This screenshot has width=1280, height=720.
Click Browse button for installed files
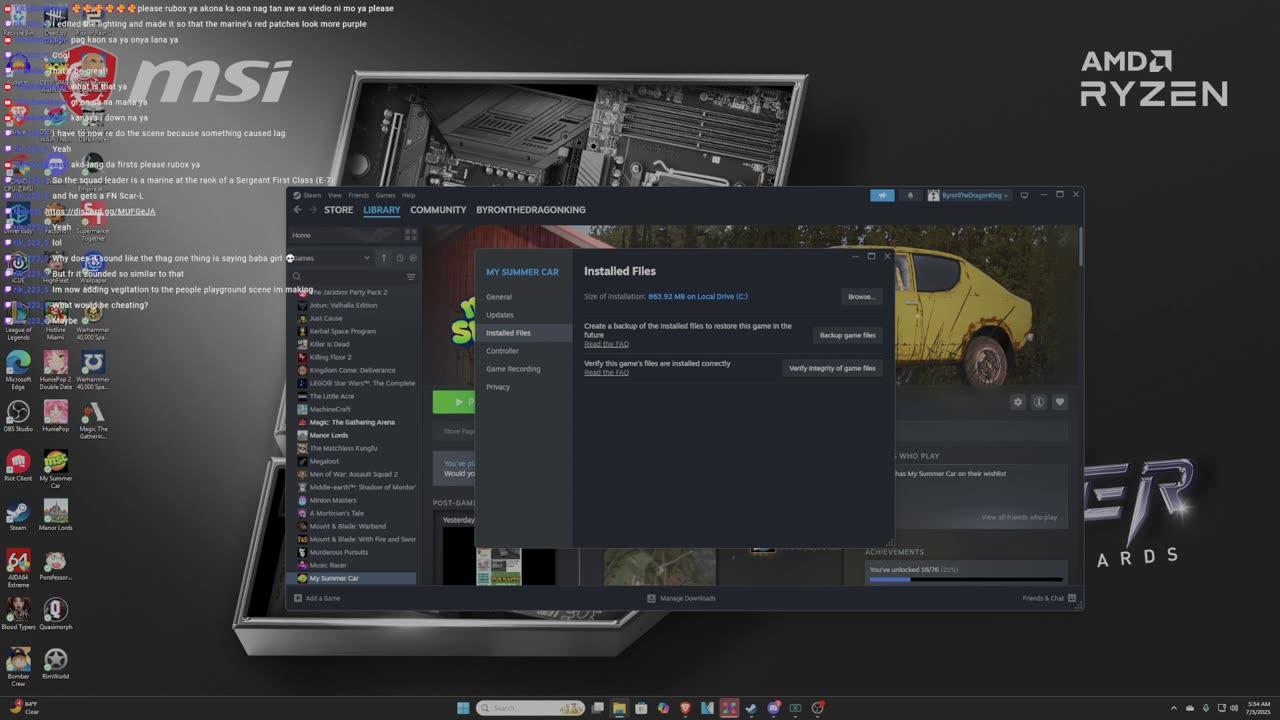pos(861,296)
